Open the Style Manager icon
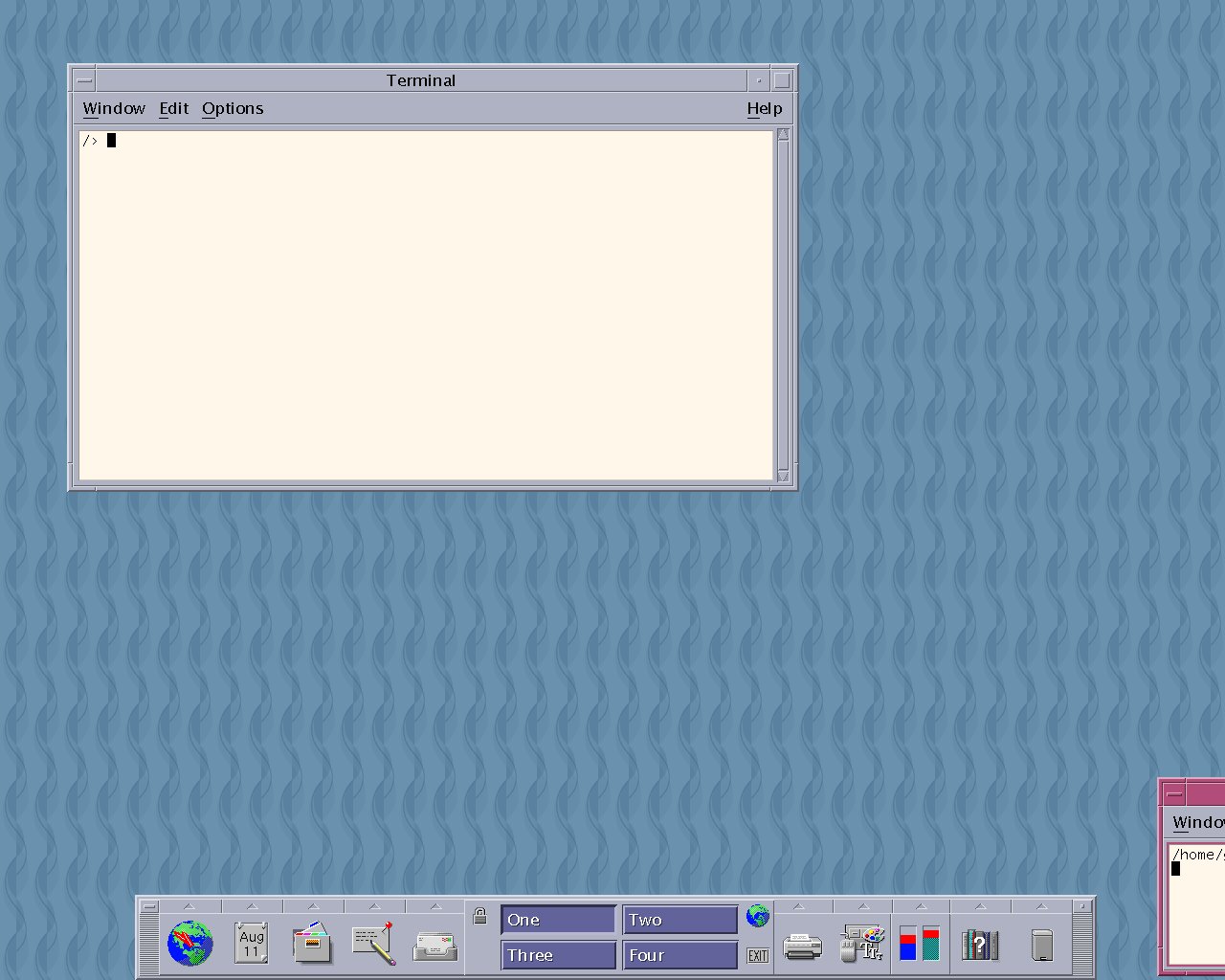The width and height of the screenshot is (1225, 980). pyautogui.click(x=861, y=944)
